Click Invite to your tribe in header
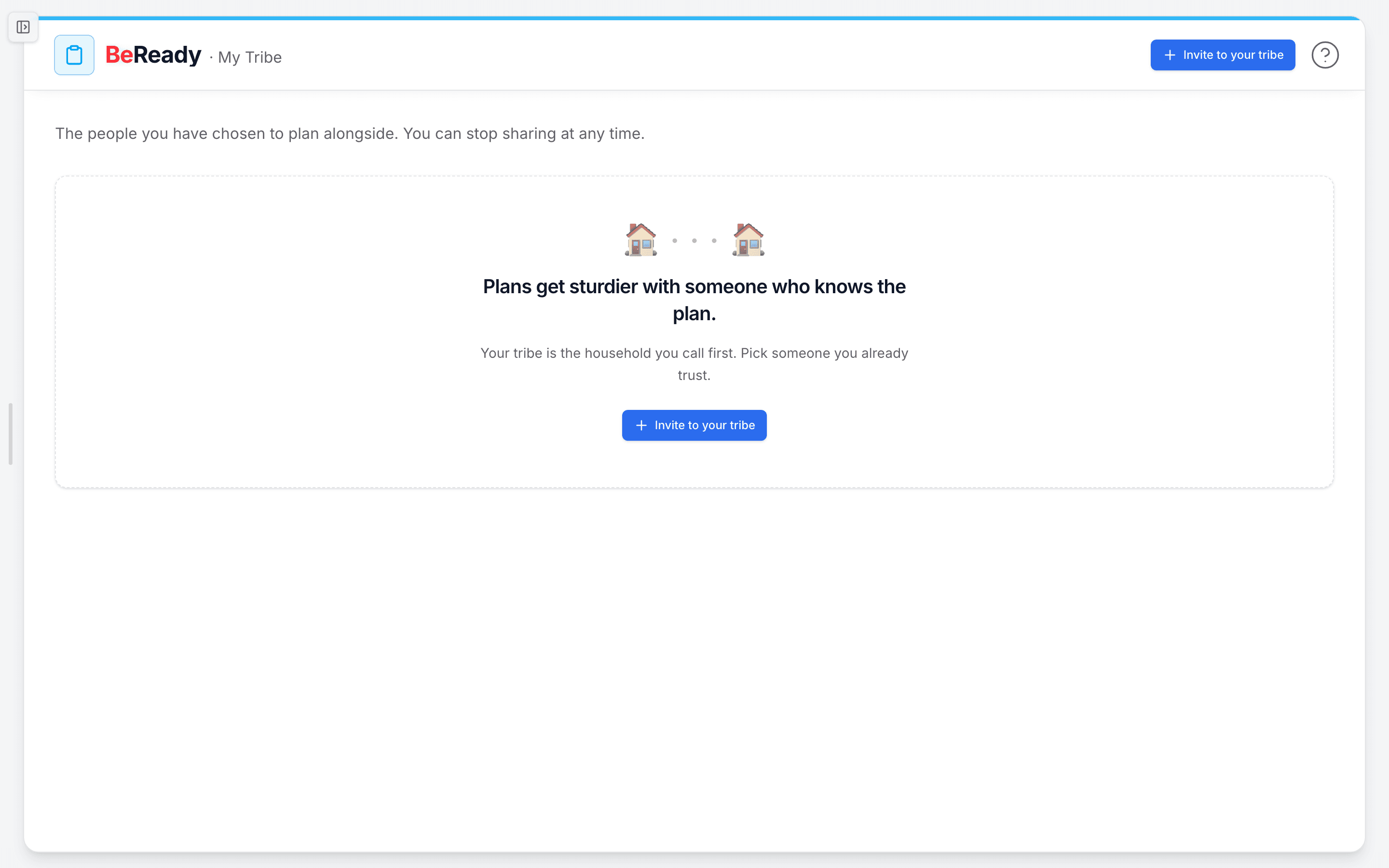Viewport: 1389px width, 868px height. point(1223,55)
